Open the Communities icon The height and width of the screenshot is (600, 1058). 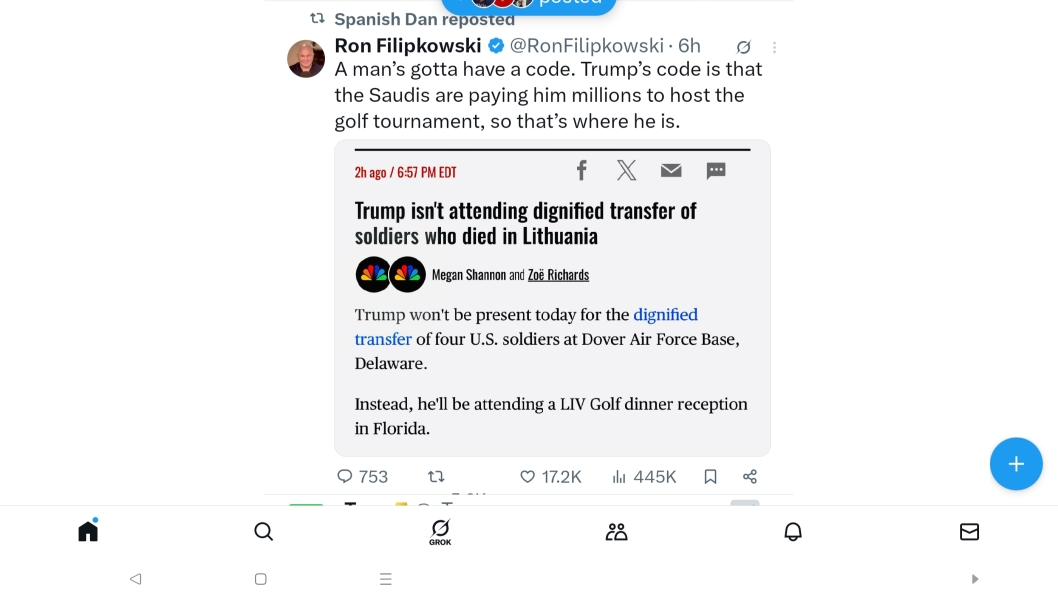tap(616, 531)
